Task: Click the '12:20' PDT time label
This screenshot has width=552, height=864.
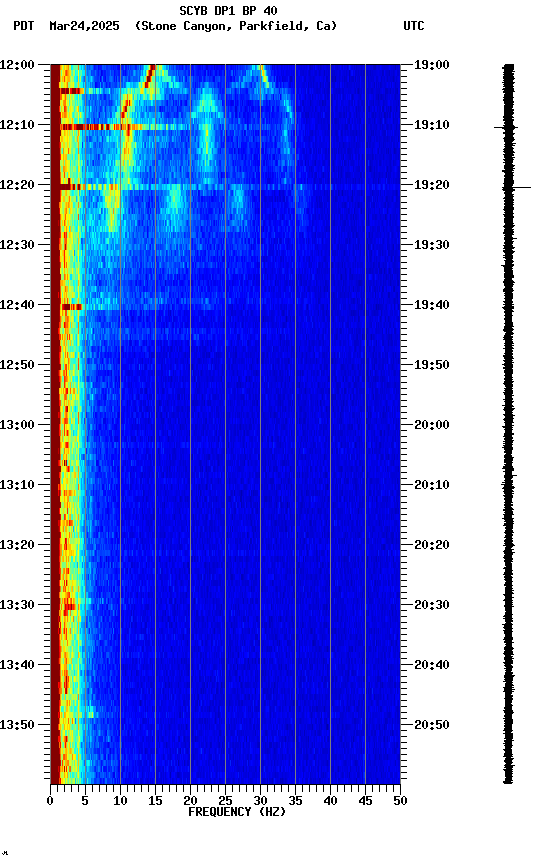Action: (x=17, y=185)
